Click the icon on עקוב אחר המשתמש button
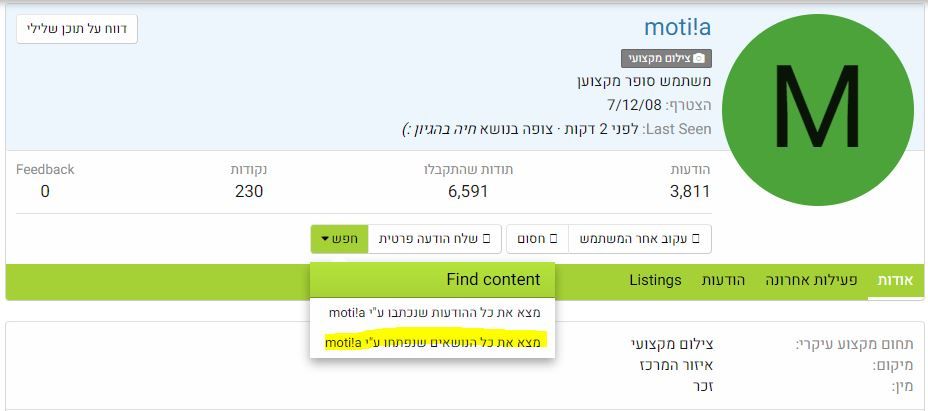928x411 pixels. click(695, 239)
